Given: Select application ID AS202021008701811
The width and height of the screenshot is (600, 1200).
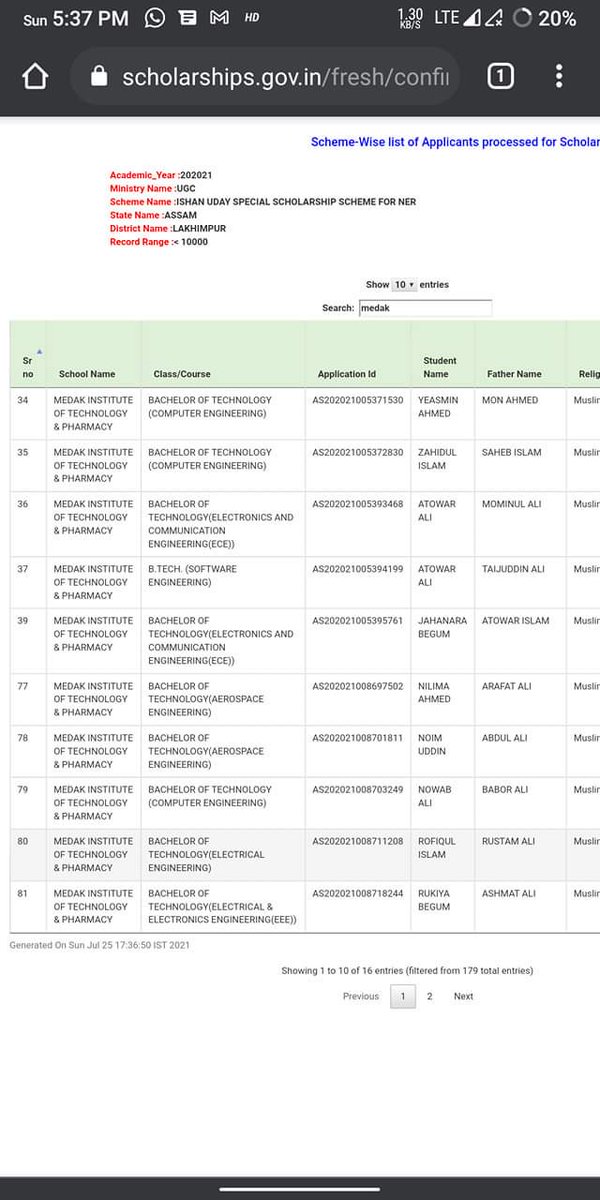Looking at the screenshot, I should (x=358, y=738).
